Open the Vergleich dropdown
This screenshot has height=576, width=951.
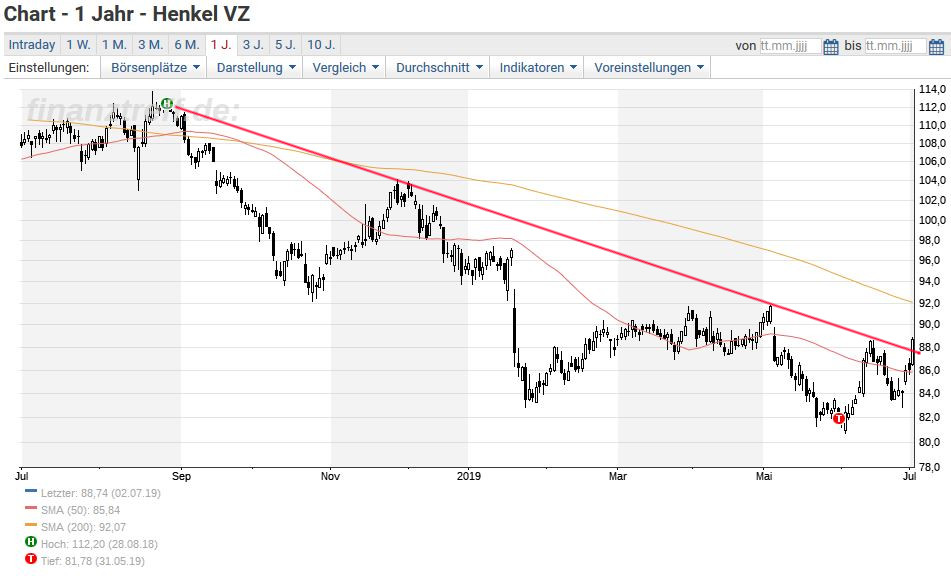345,67
